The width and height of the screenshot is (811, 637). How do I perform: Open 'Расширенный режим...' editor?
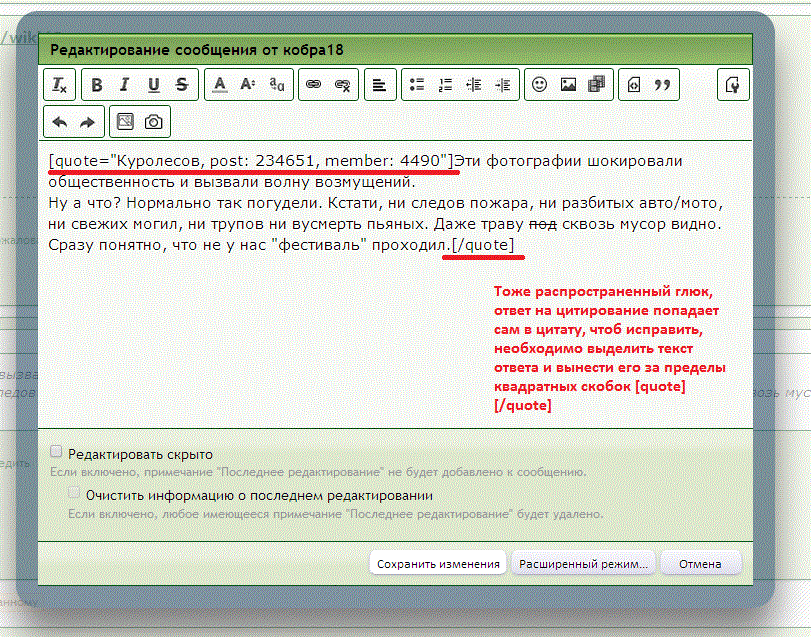coord(583,564)
